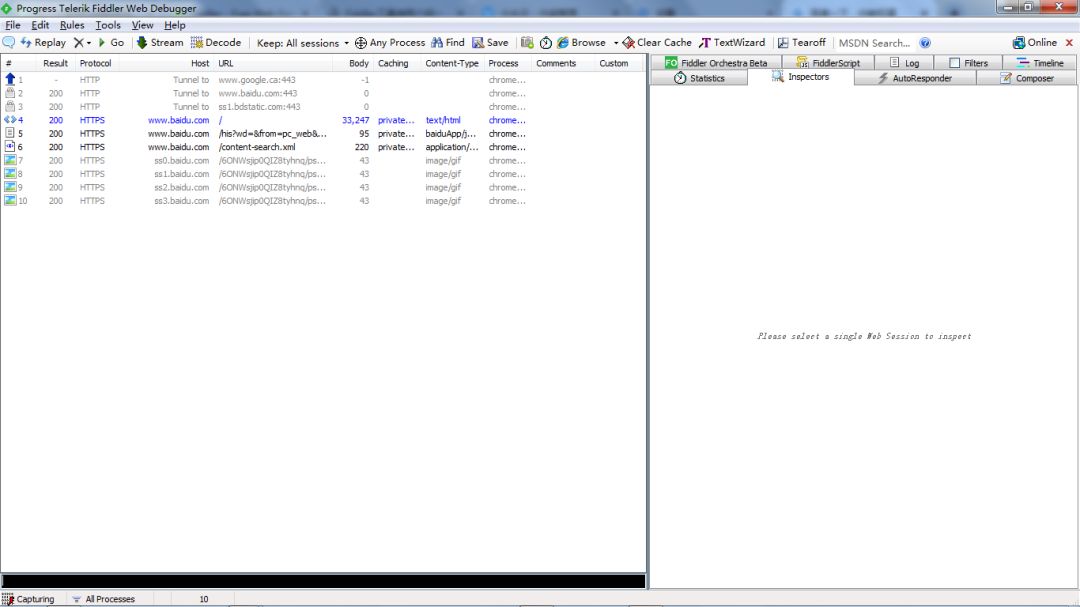The height and width of the screenshot is (607, 1080).
Task: Switch to the FiddlerScript tab
Action: [828, 63]
